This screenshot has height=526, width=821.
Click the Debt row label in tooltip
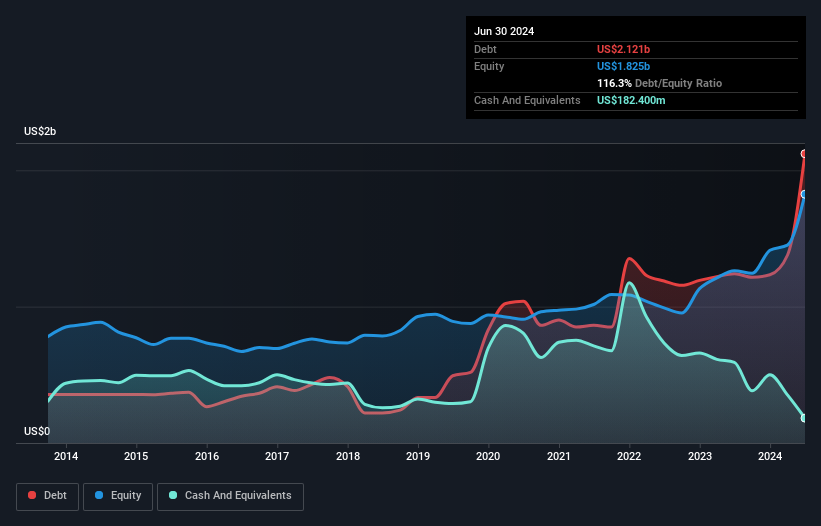click(x=485, y=49)
